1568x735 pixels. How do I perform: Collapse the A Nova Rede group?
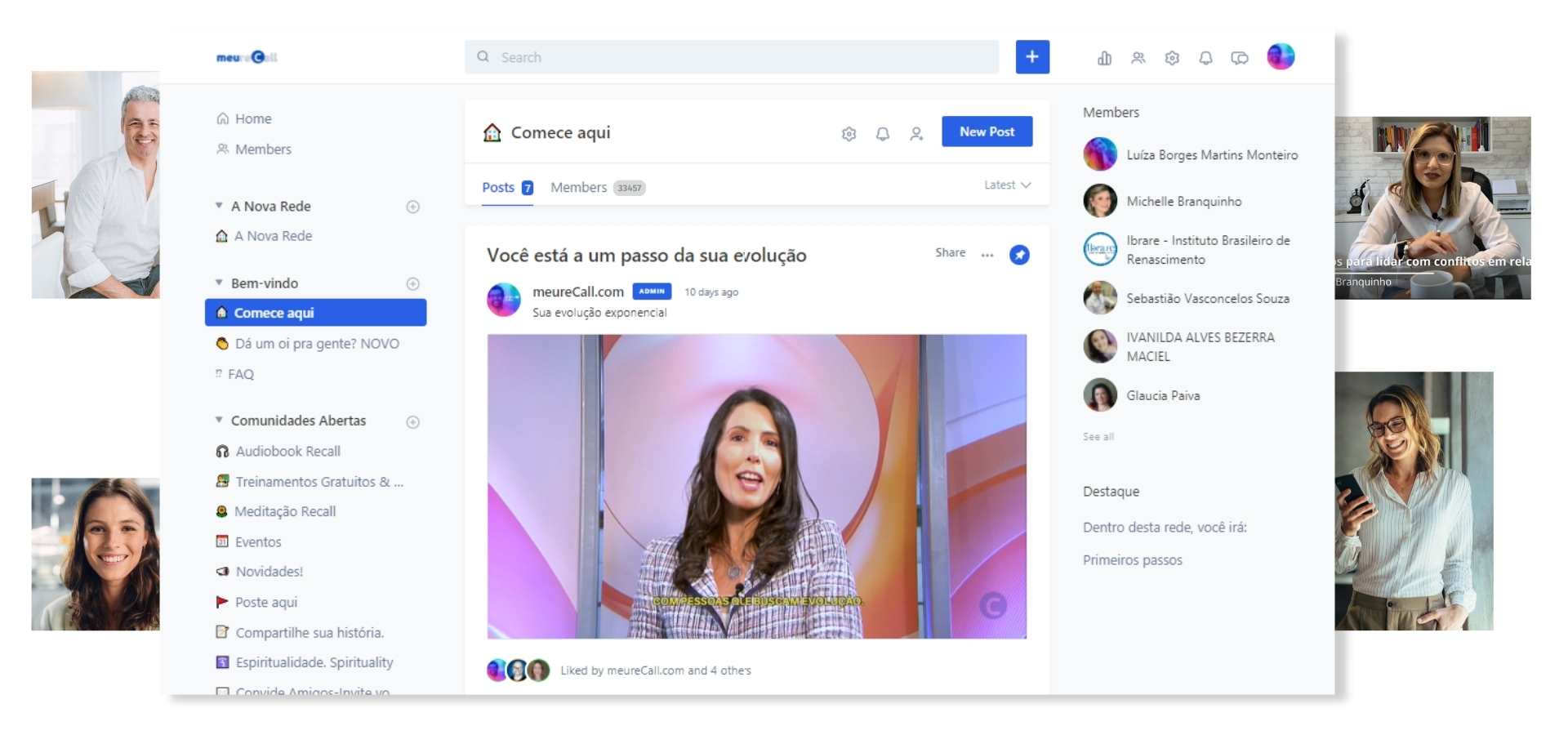coord(219,206)
